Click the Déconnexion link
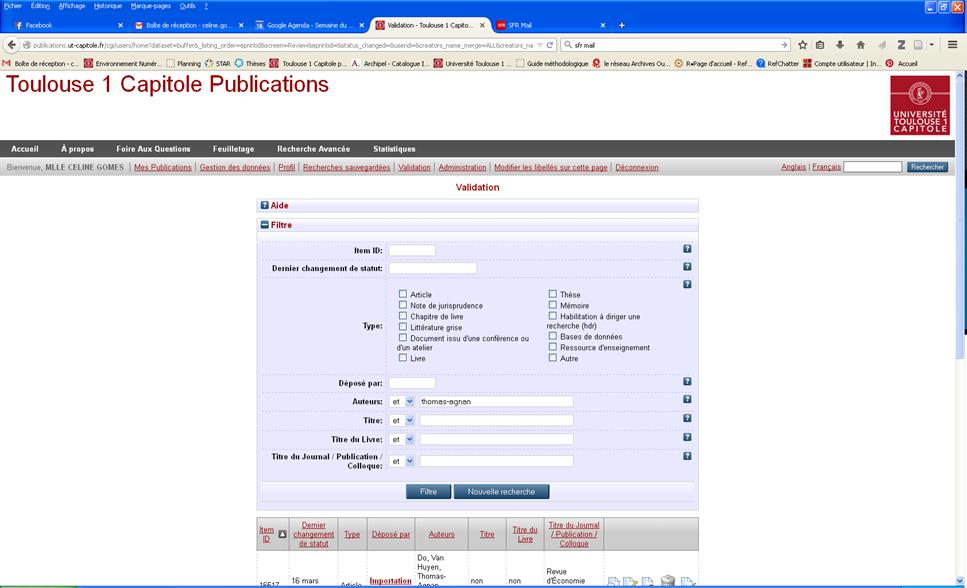Image resolution: width=967 pixels, height=588 pixels. click(x=636, y=167)
